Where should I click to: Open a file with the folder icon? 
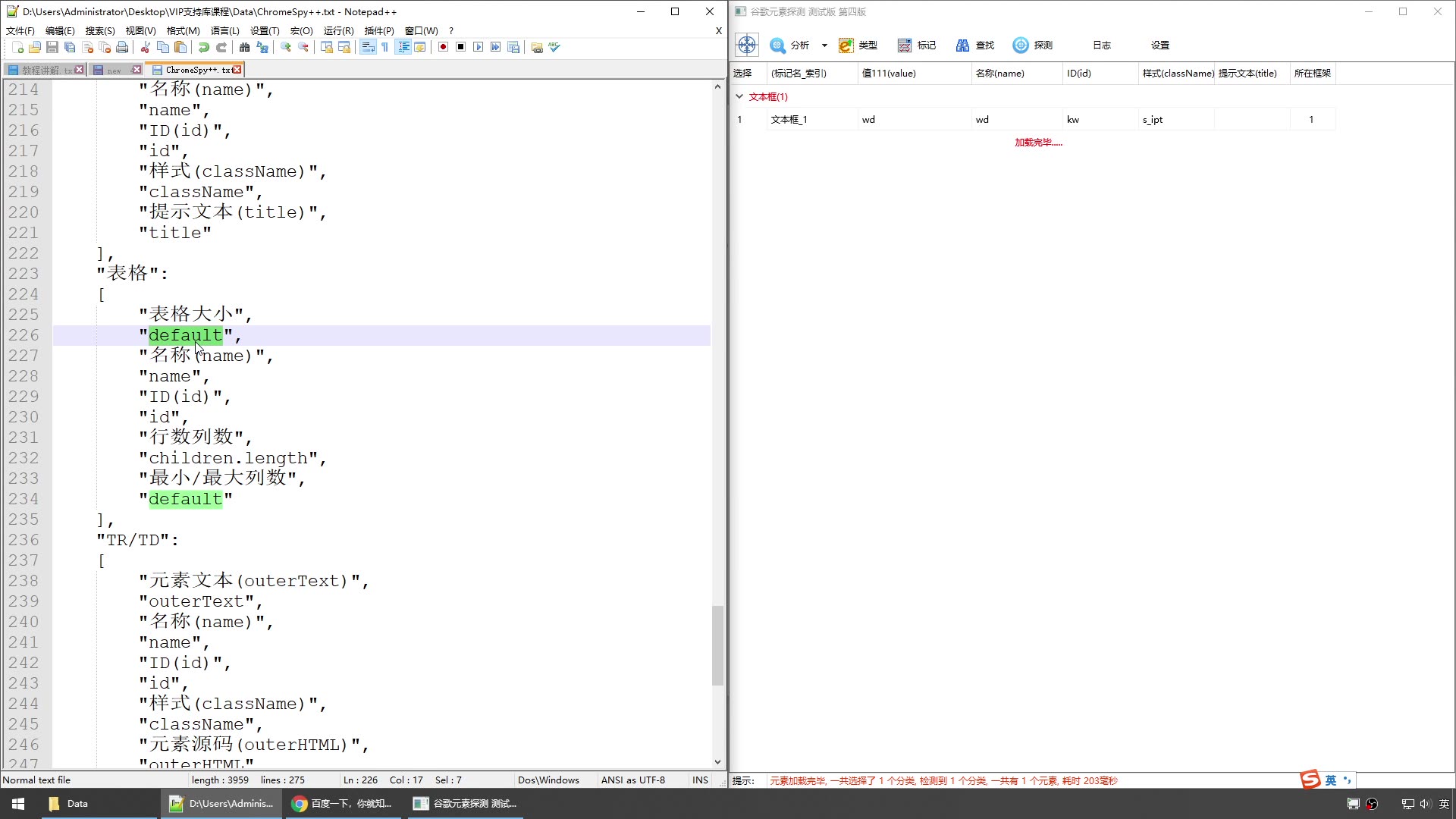click(x=35, y=47)
